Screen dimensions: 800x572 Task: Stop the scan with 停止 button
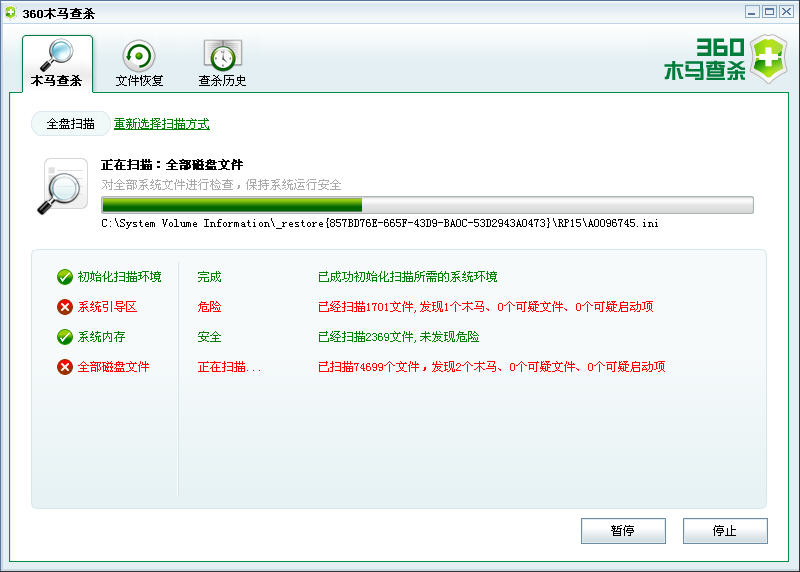click(x=725, y=531)
